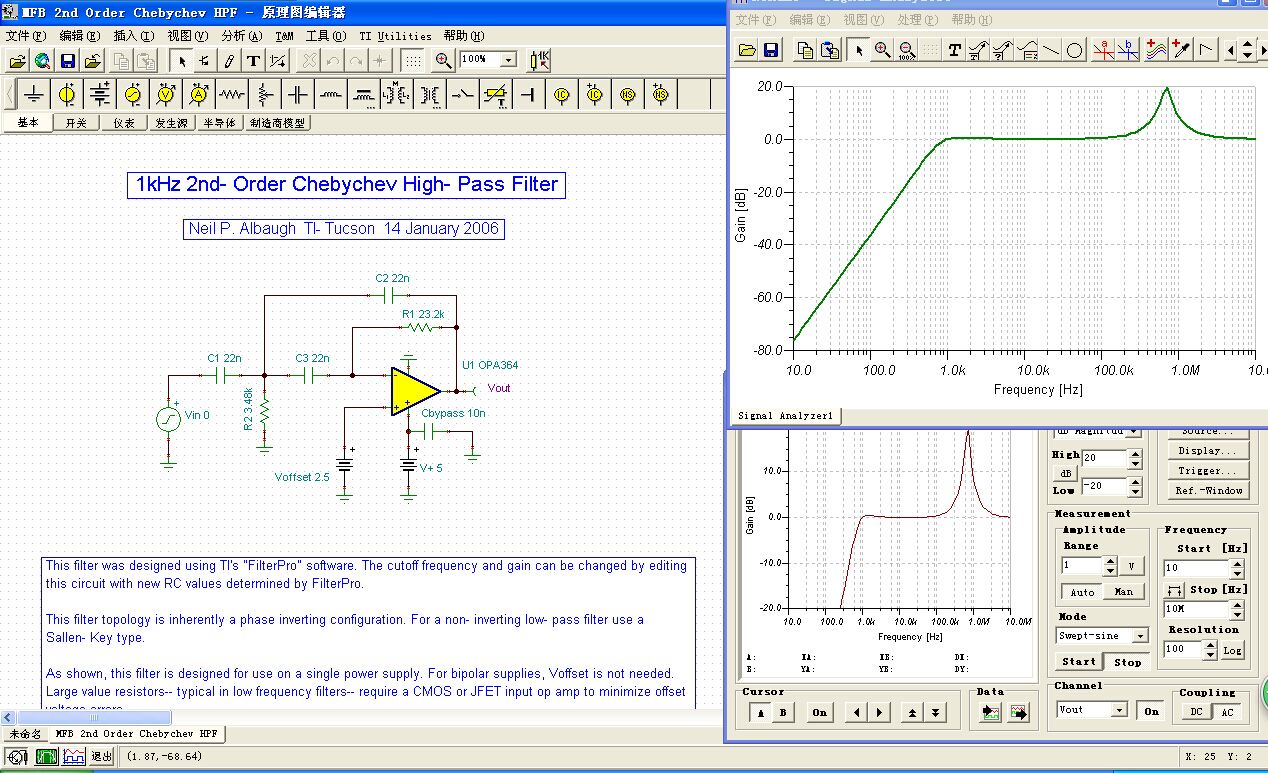Image resolution: width=1268 pixels, height=773 pixels.
Task: Select cursor A in Cursor panel
Action: [x=761, y=712]
